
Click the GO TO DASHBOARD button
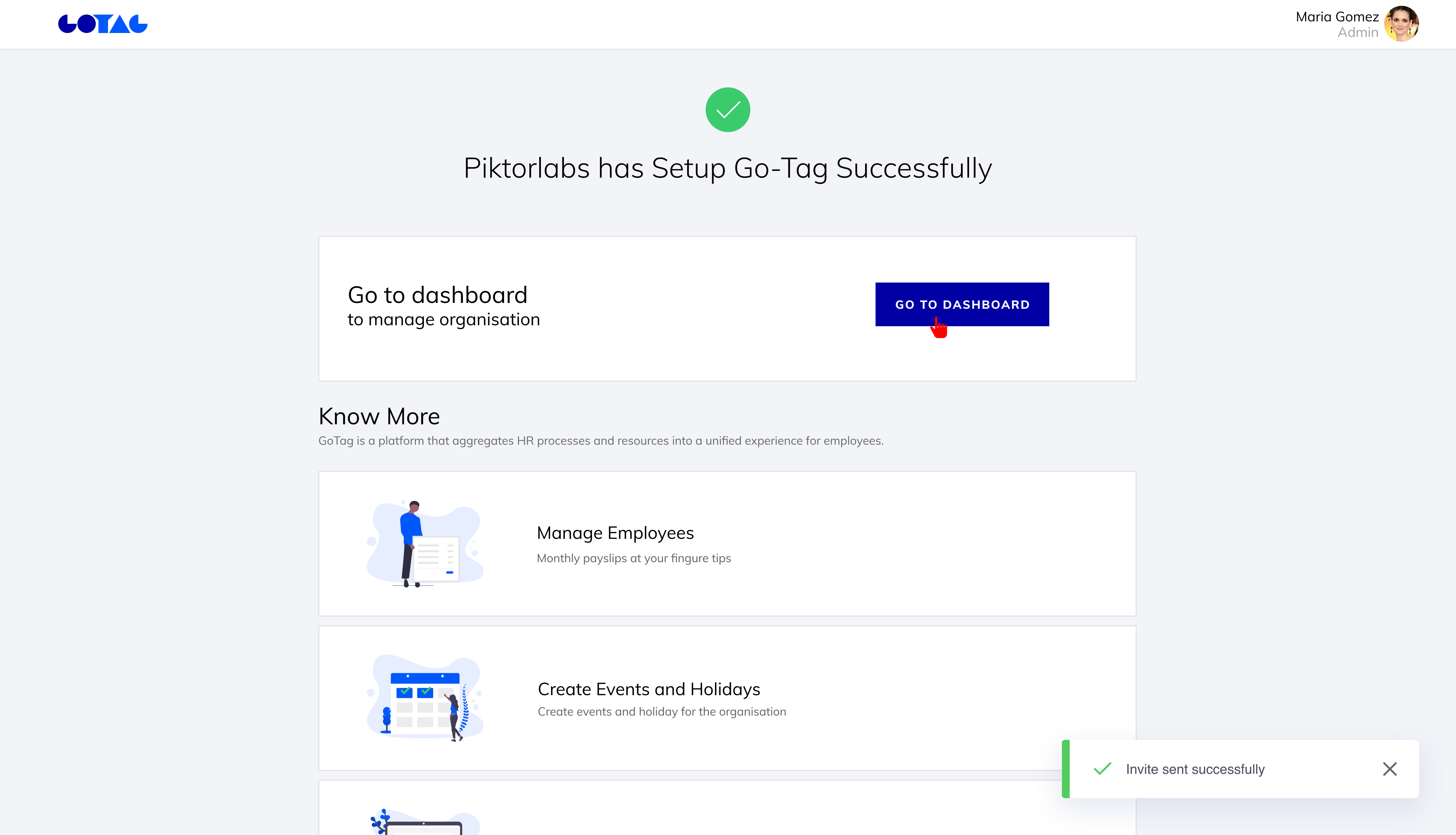(x=962, y=305)
